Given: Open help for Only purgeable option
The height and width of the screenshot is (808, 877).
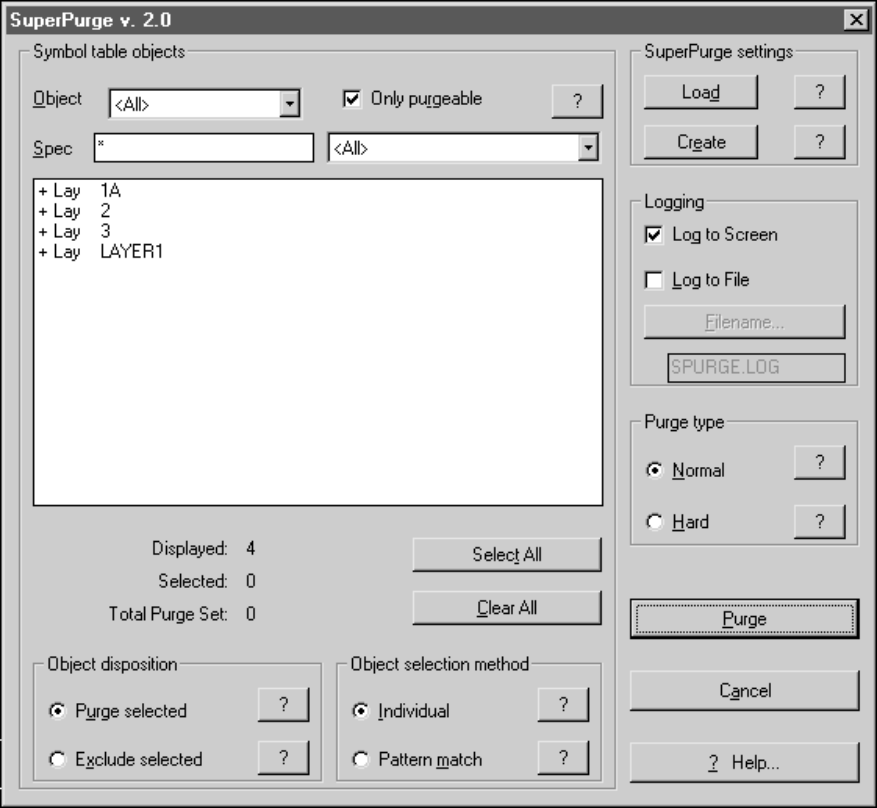Looking at the screenshot, I should click(x=577, y=101).
